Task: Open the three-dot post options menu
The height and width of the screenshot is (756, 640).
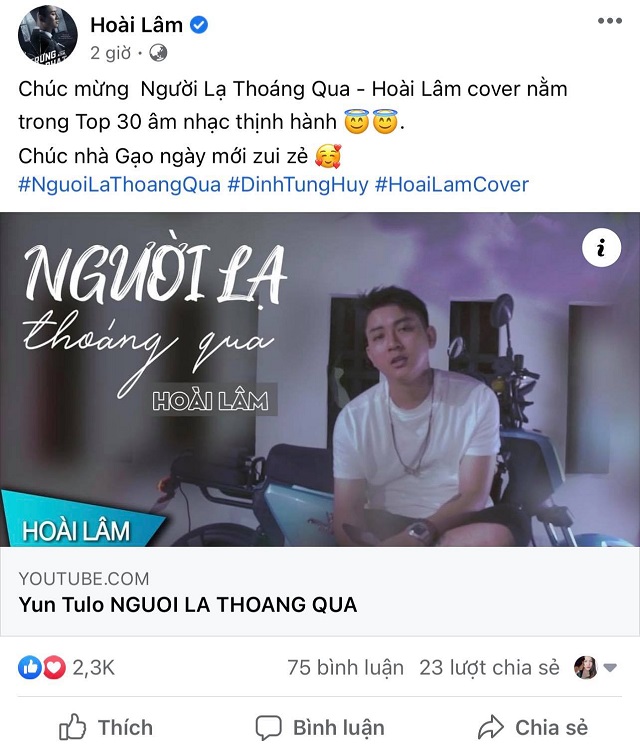Action: [610, 21]
